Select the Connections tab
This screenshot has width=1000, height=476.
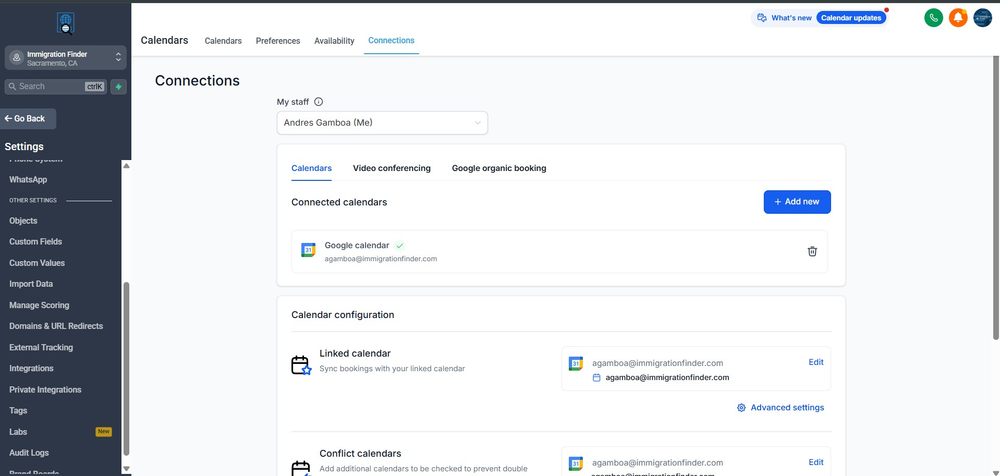[391, 40]
